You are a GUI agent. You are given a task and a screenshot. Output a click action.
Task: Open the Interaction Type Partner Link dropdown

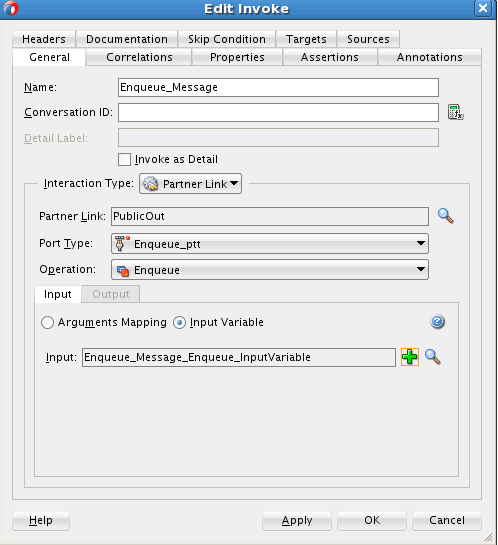[190, 184]
